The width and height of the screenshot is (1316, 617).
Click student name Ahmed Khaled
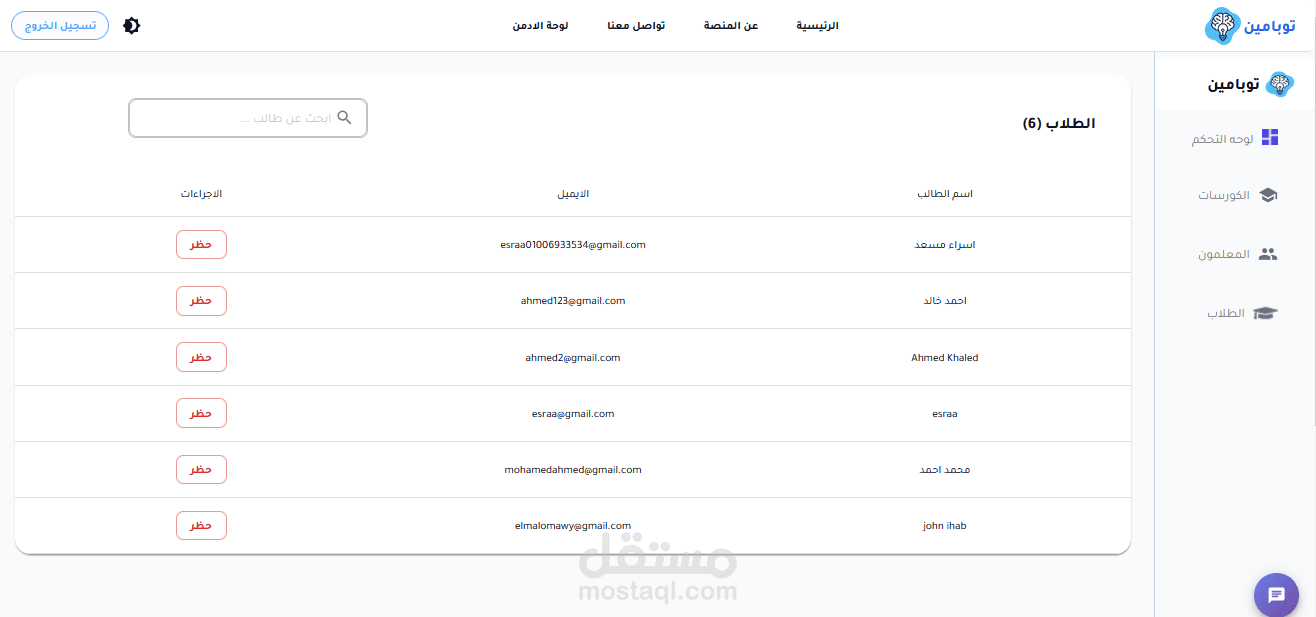point(945,357)
